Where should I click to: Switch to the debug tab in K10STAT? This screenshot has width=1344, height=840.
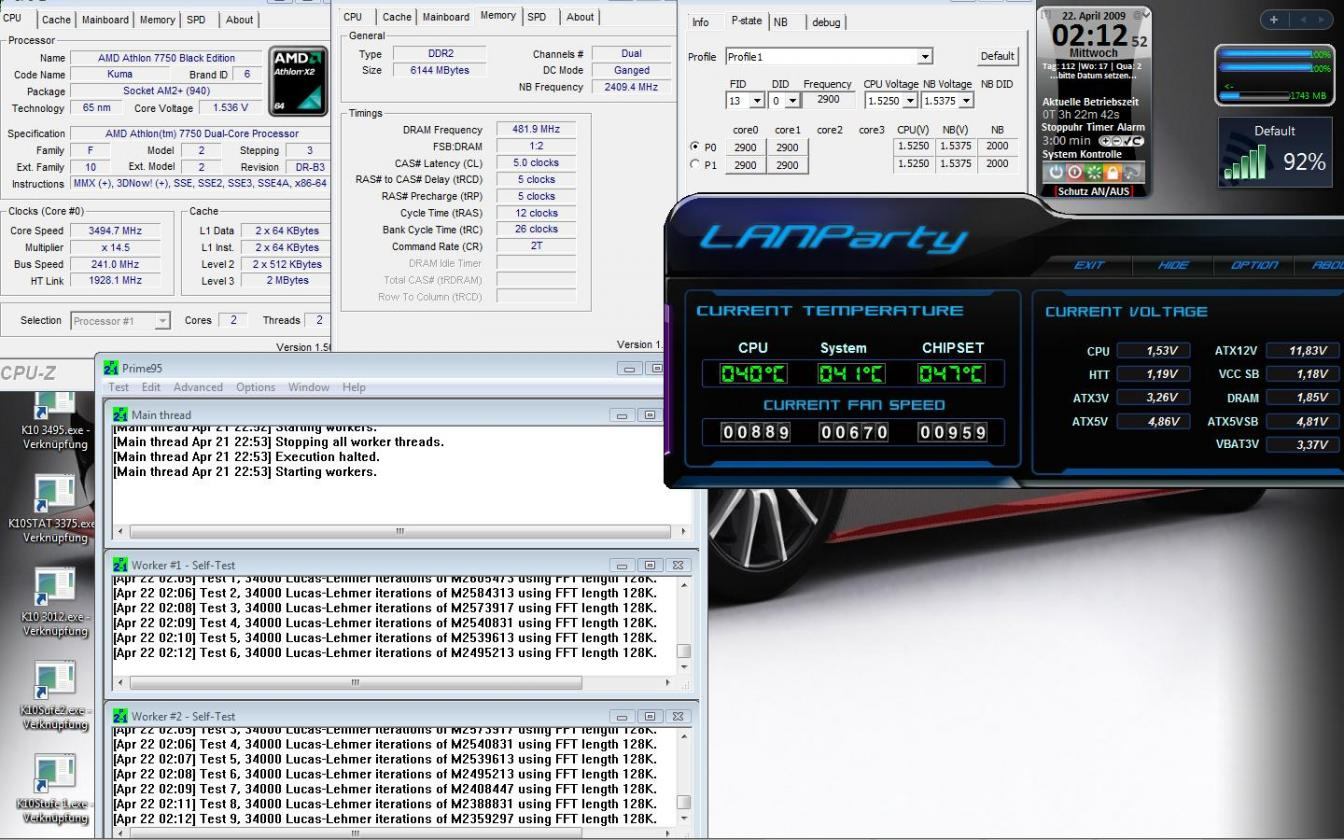coord(826,22)
